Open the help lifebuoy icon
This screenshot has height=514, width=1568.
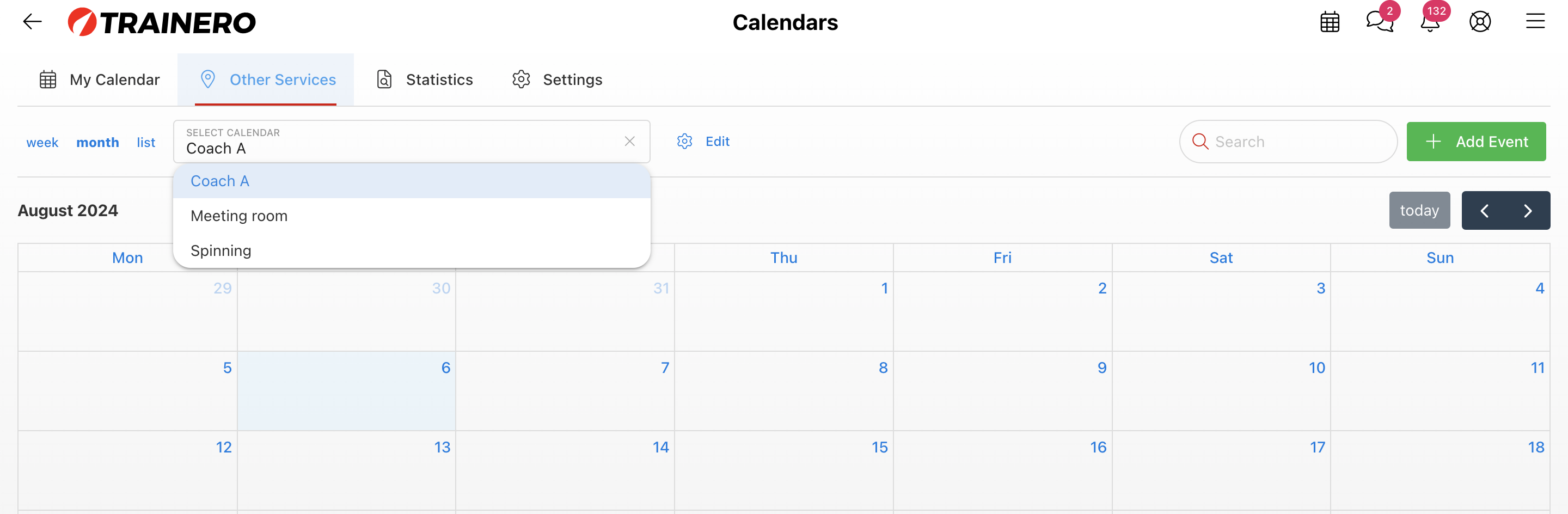tap(1480, 22)
